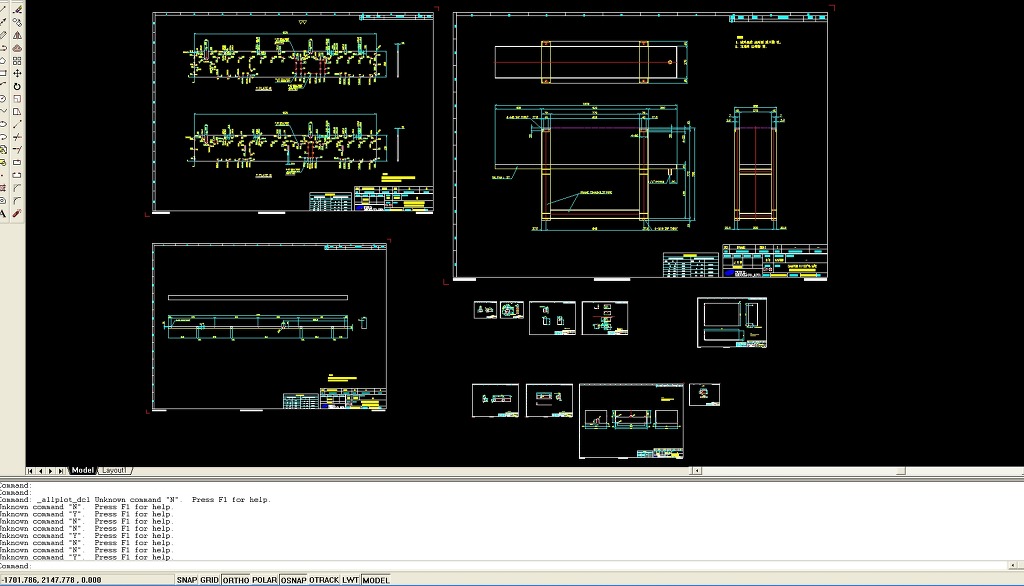Click the last-tab navigation arrow
Viewport: 1024px width, 586px height.
click(x=62, y=470)
